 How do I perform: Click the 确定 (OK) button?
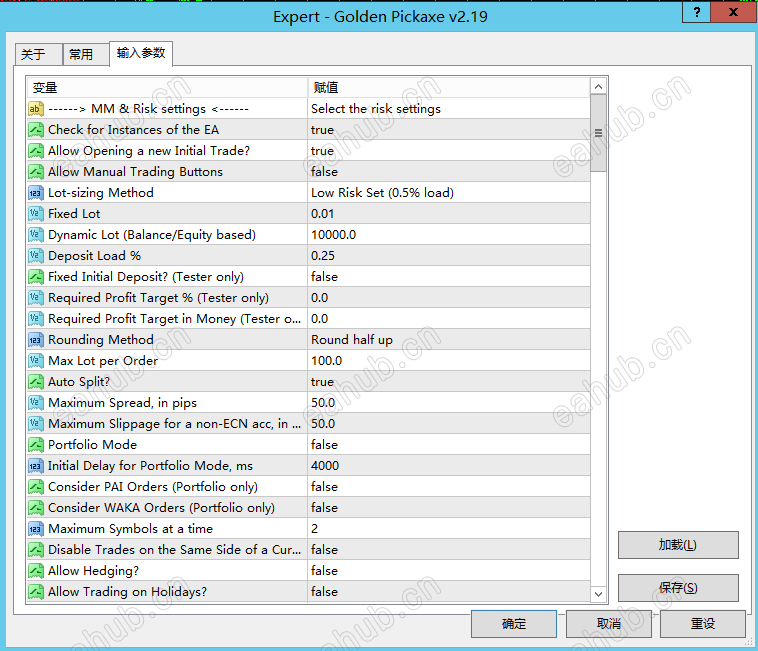point(513,624)
